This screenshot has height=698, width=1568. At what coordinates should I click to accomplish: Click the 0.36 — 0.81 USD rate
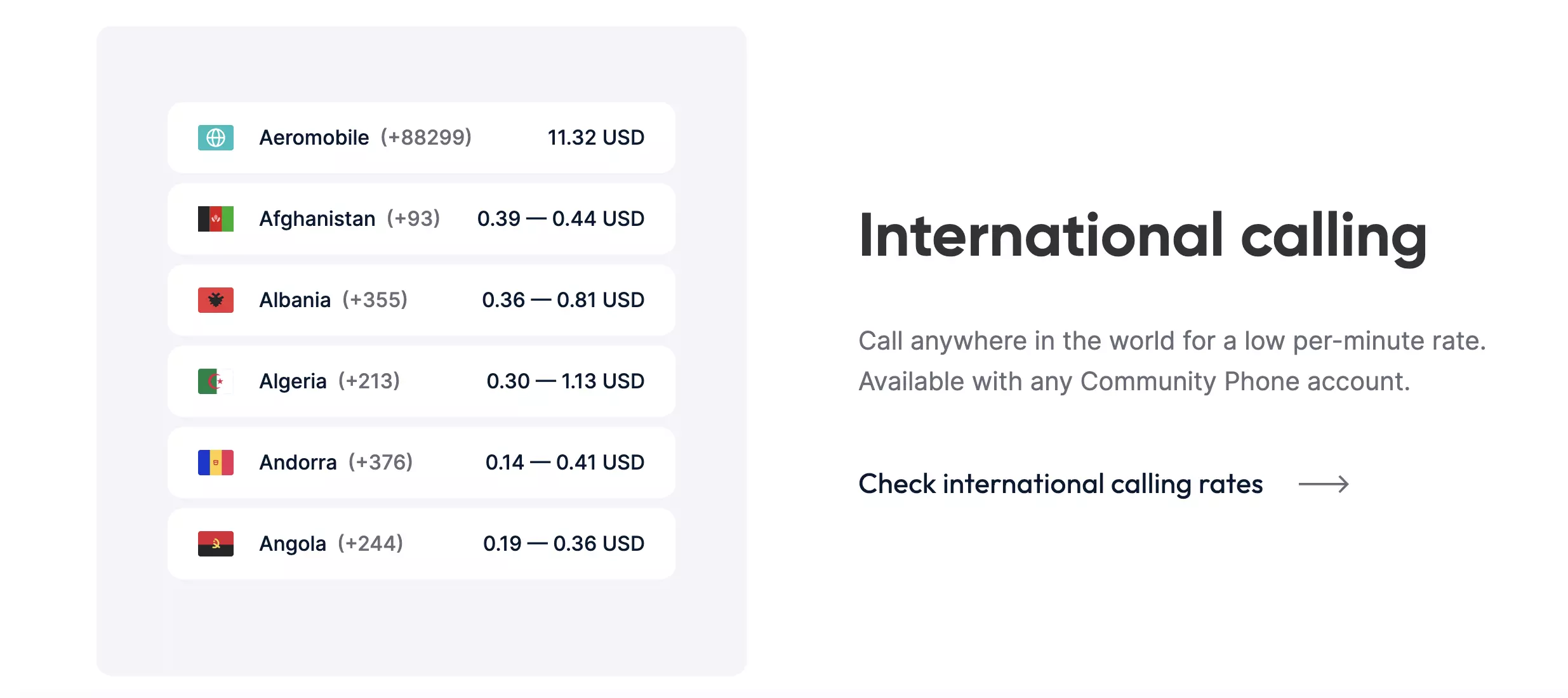[563, 300]
